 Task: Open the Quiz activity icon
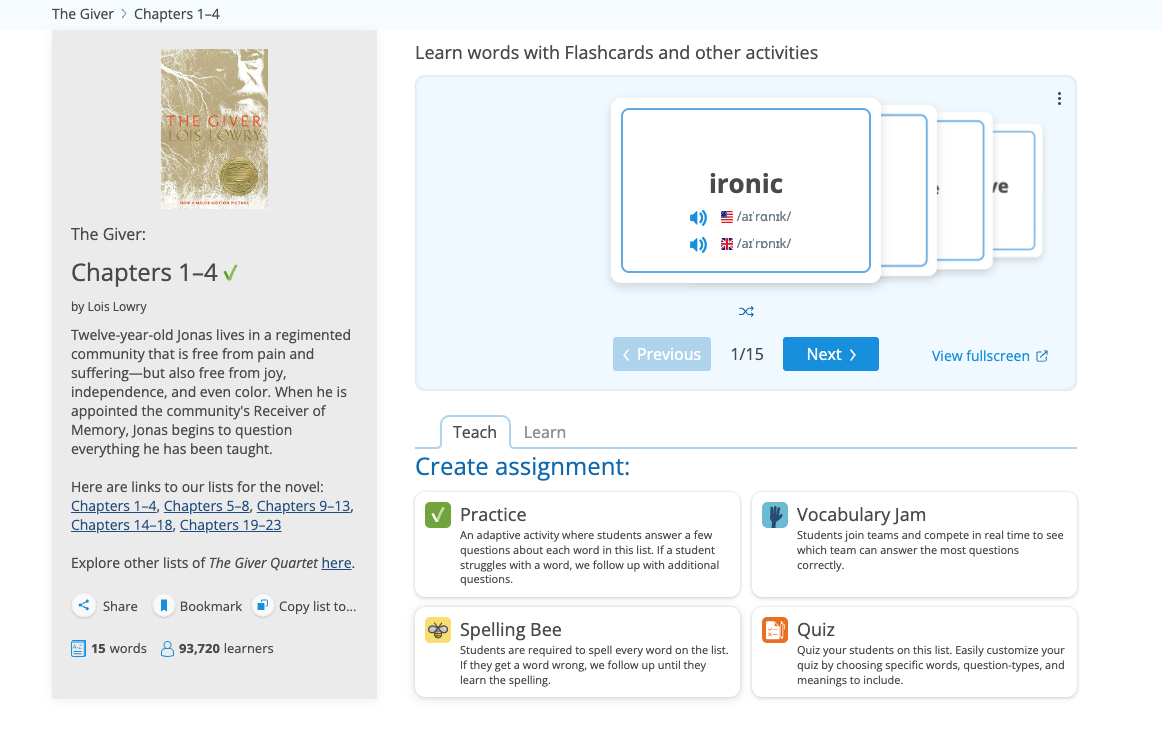coord(774,629)
